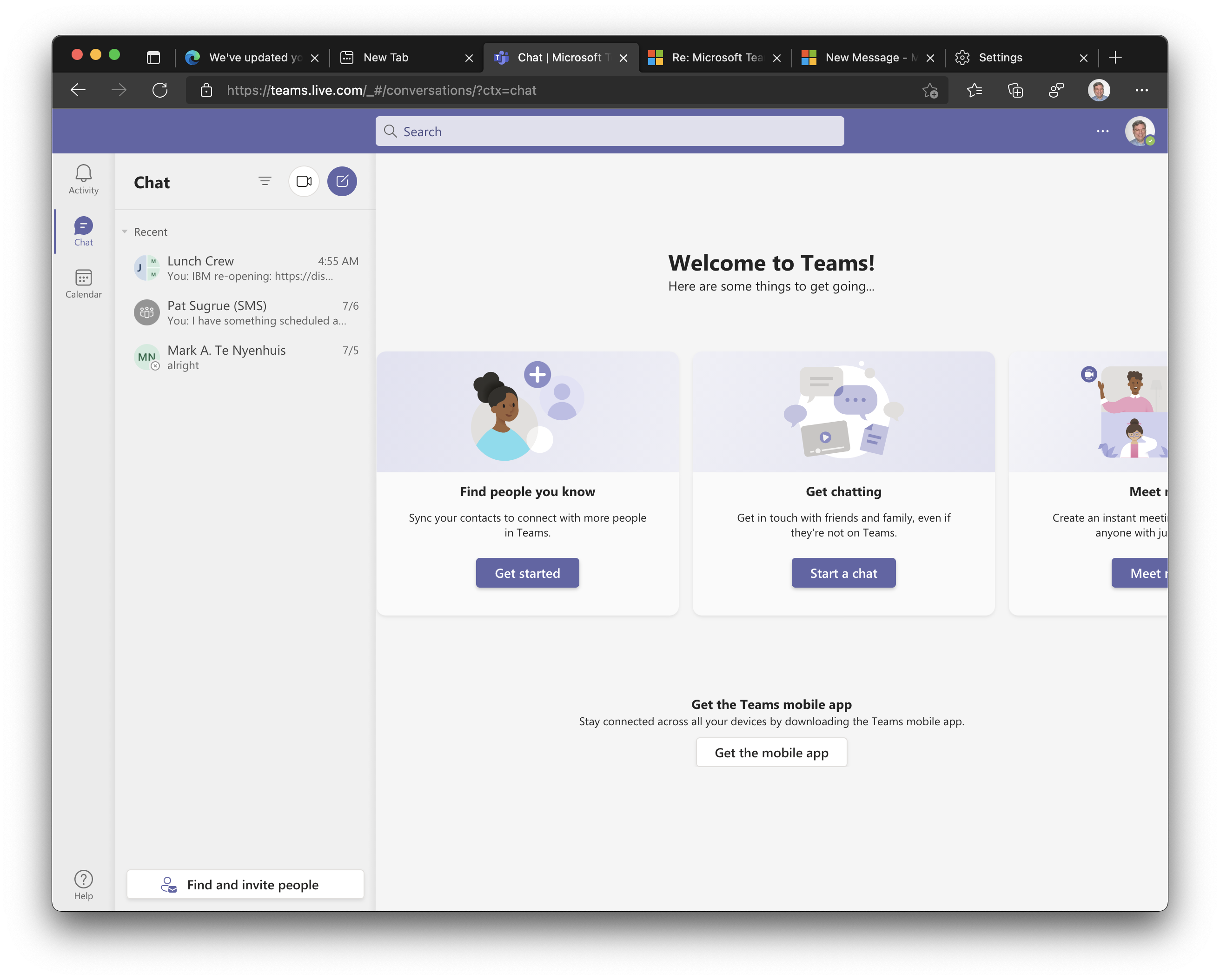Click the Get chatting card illustration

(x=843, y=411)
